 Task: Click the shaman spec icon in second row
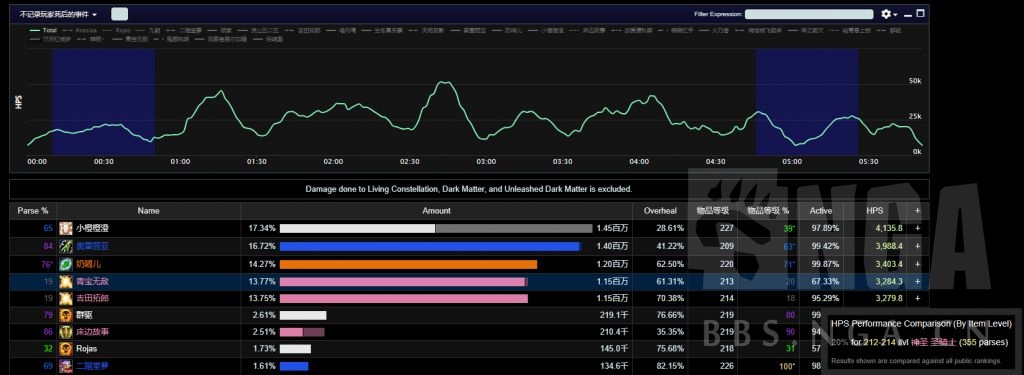[65, 246]
